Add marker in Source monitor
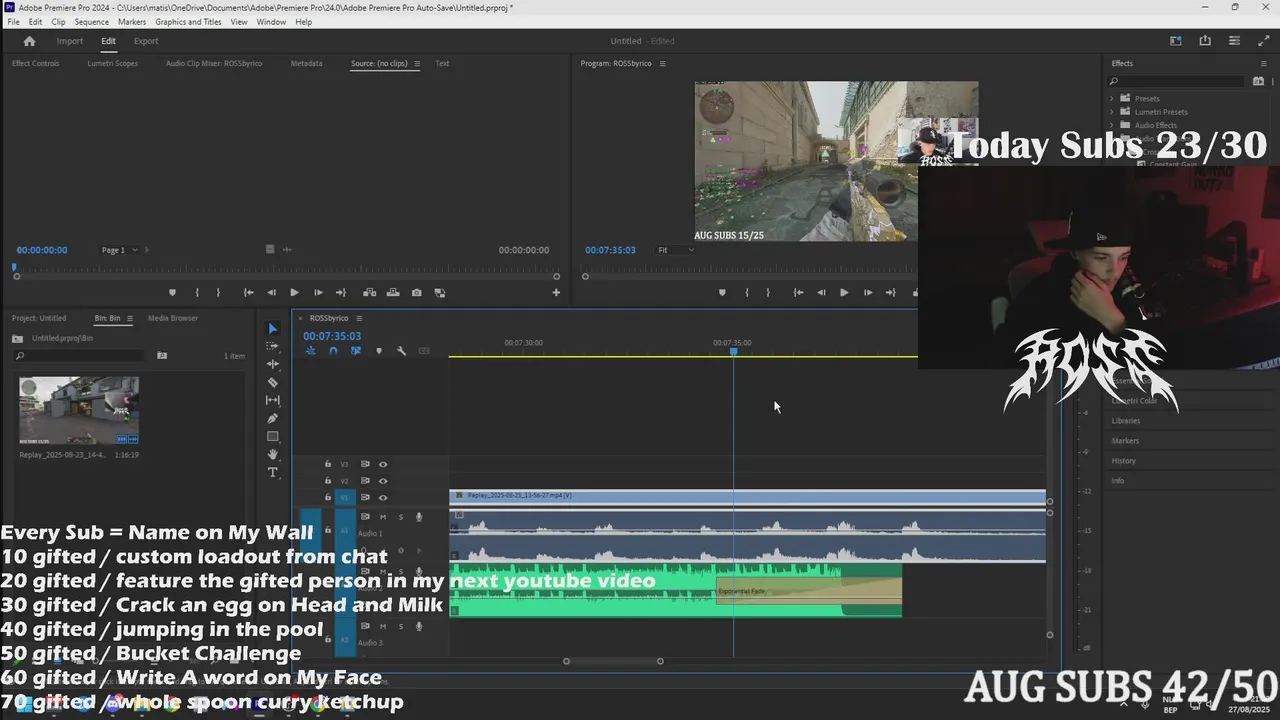 [172, 293]
